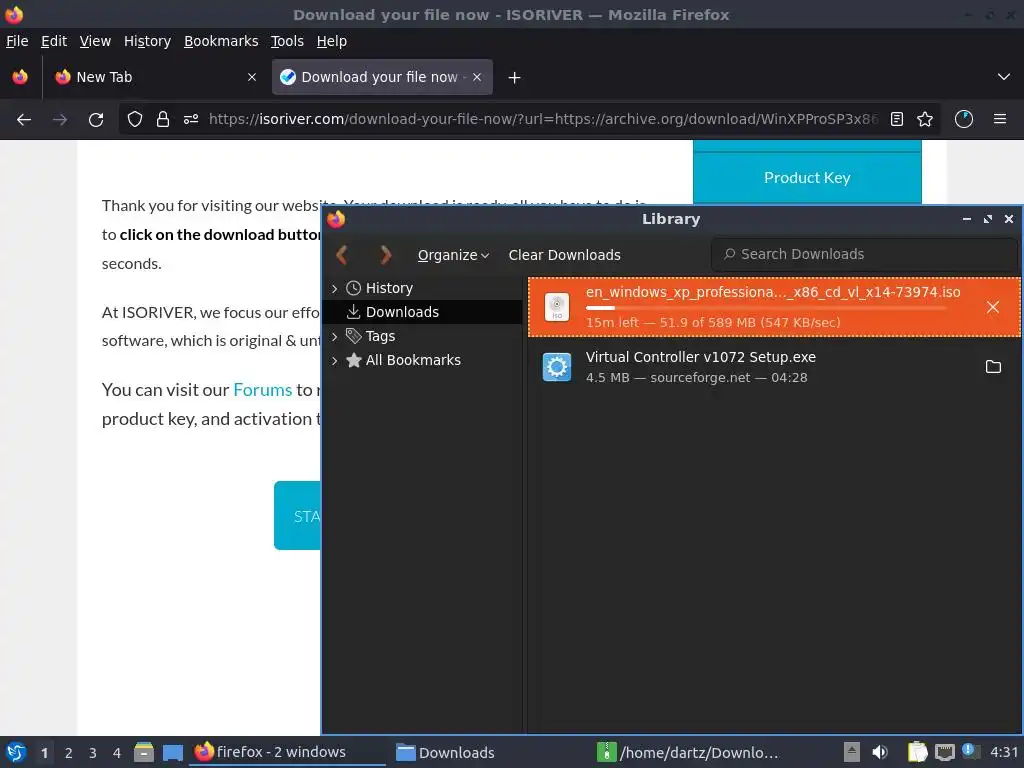Open the desktop start menu icon
1024x768 pixels.
point(16,752)
